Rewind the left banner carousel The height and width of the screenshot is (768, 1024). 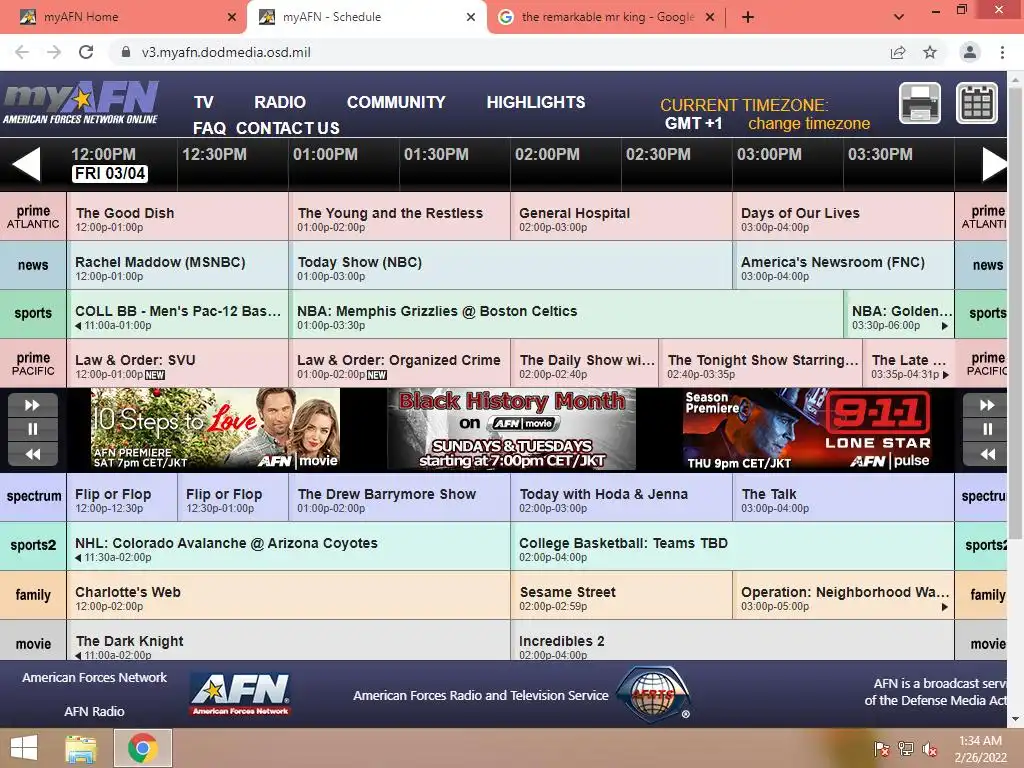click(x=33, y=454)
